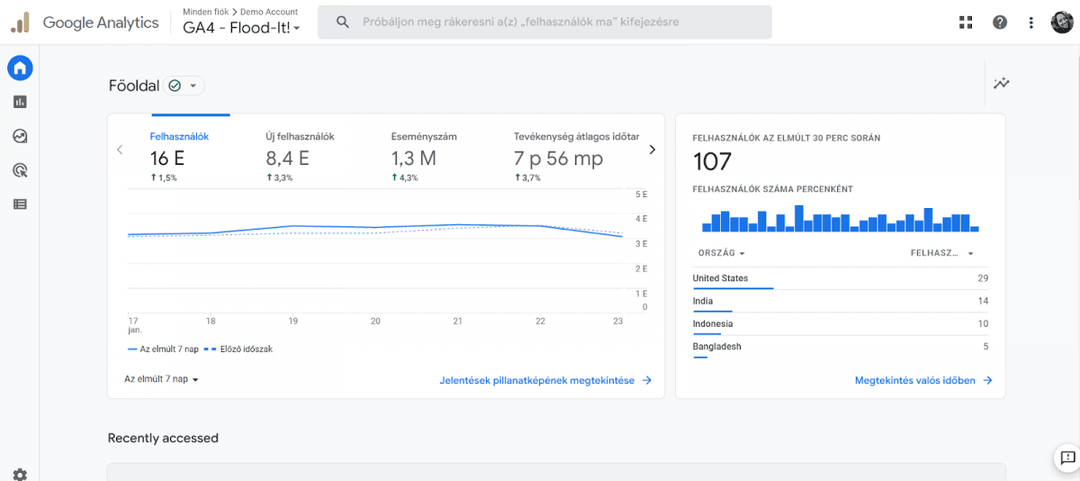Click the 8,4 E new users value
Image resolution: width=1080 pixels, height=481 pixels.
click(x=287, y=158)
